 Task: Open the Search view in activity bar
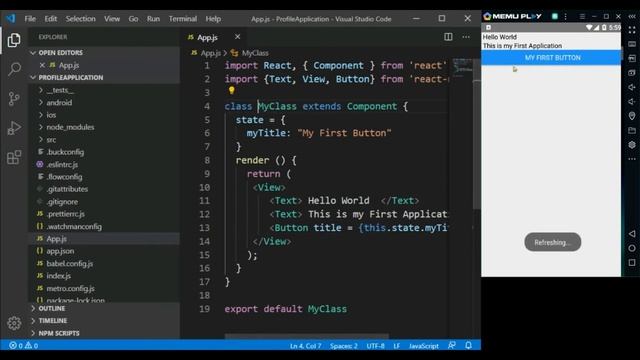pyautogui.click(x=14, y=69)
